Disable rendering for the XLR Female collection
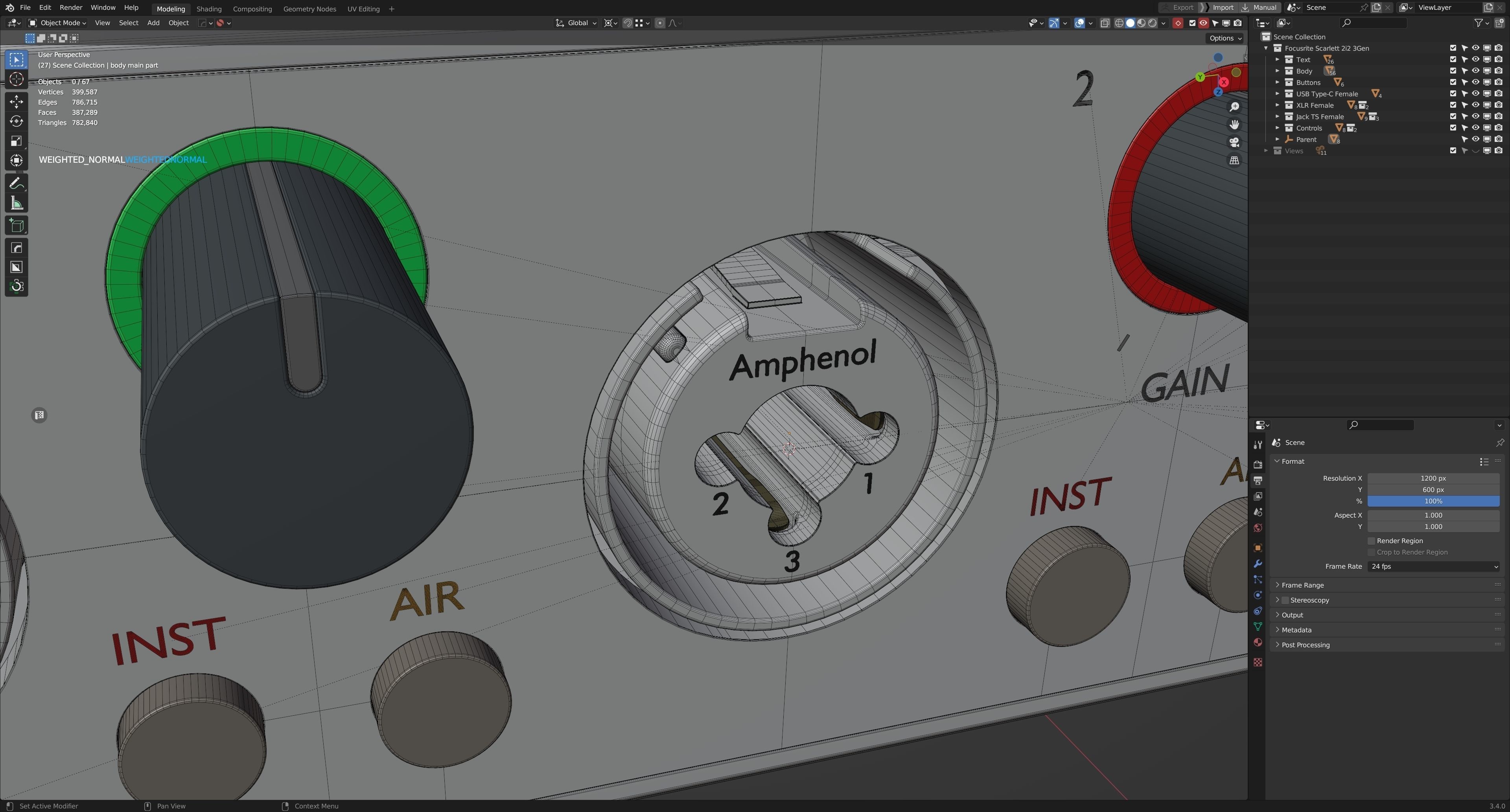 (1498, 105)
